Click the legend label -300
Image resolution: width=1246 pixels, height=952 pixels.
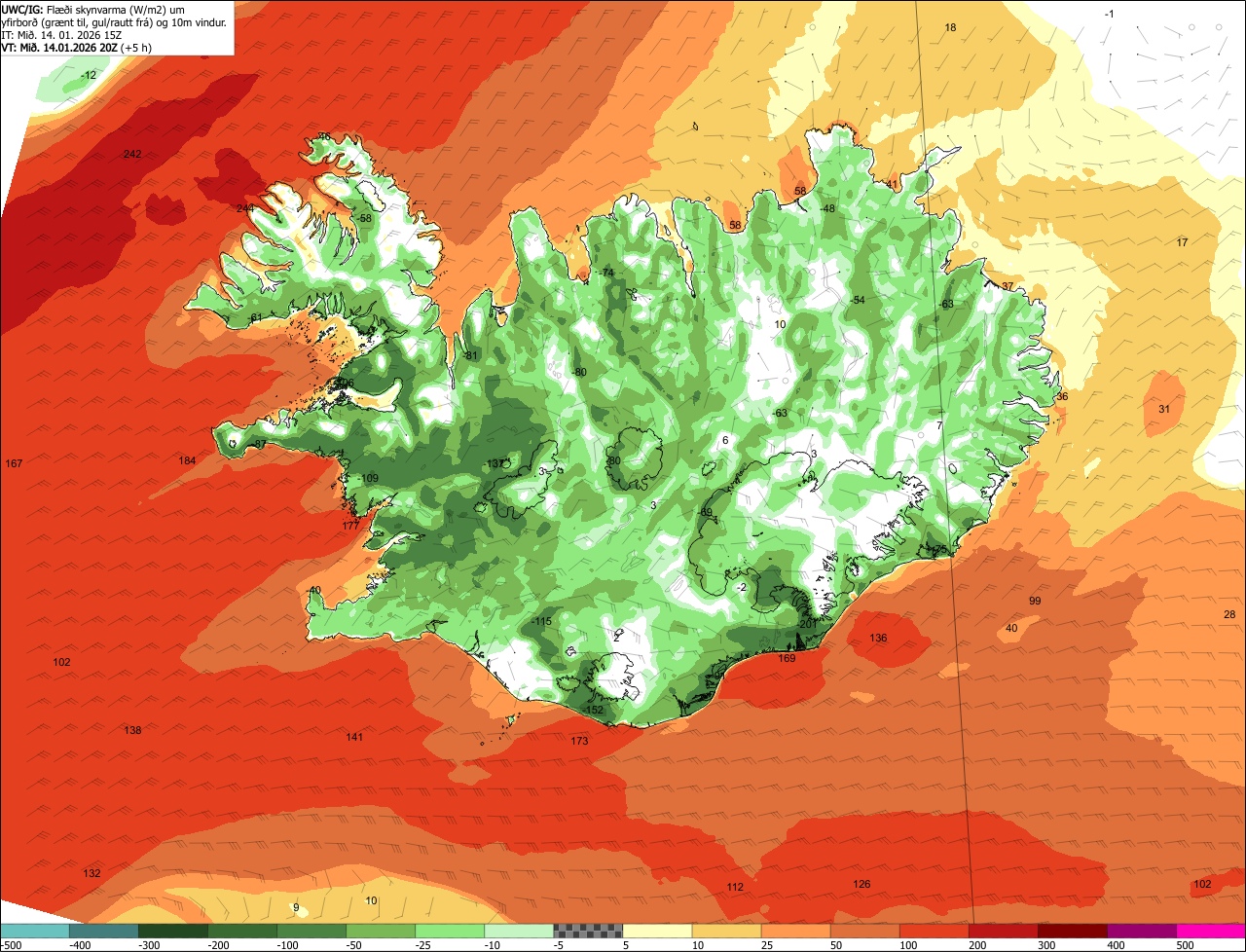pyautogui.click(x=149, y=944)
